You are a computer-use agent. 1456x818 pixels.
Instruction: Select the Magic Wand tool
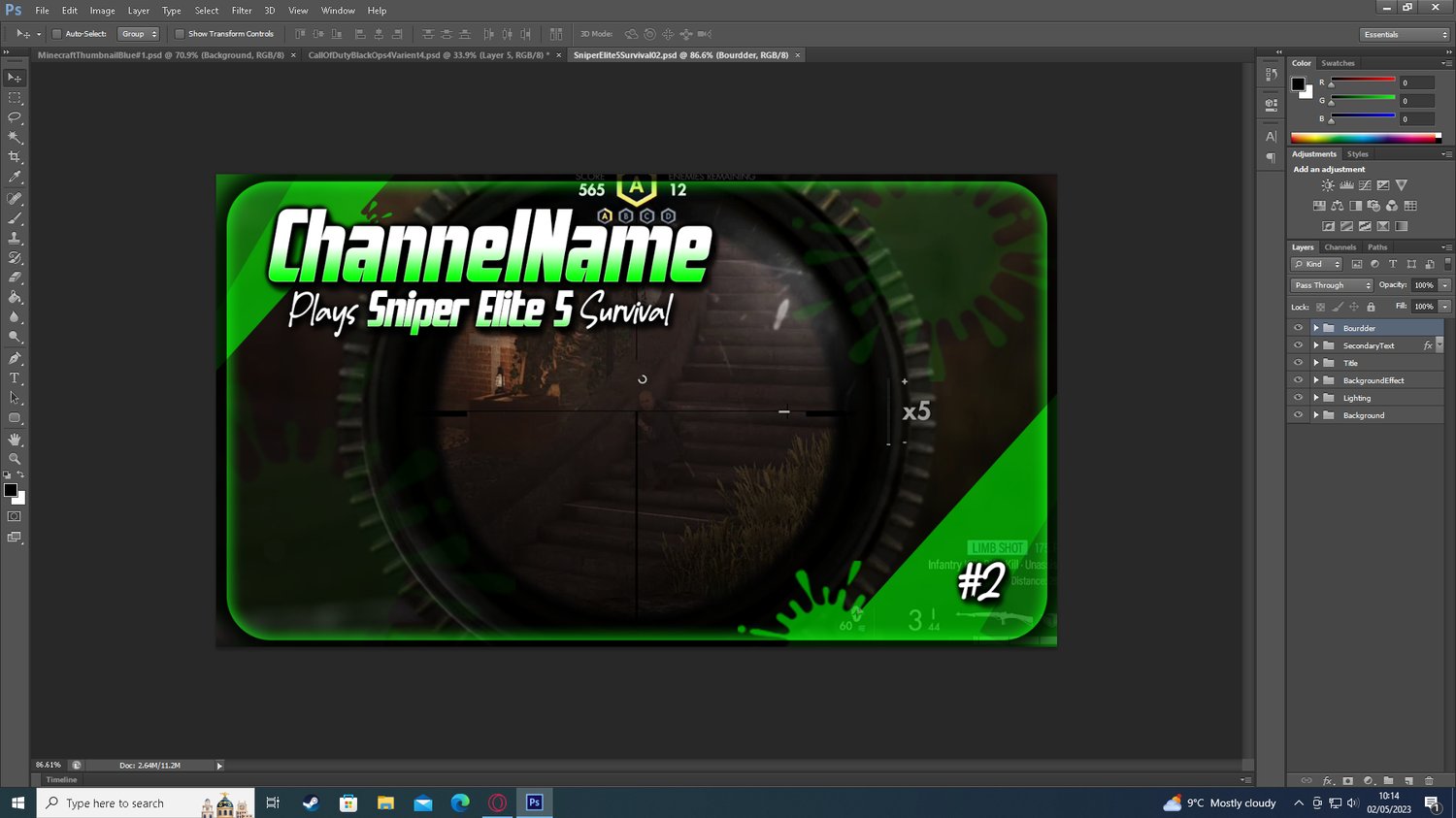(x=15, y=138)
